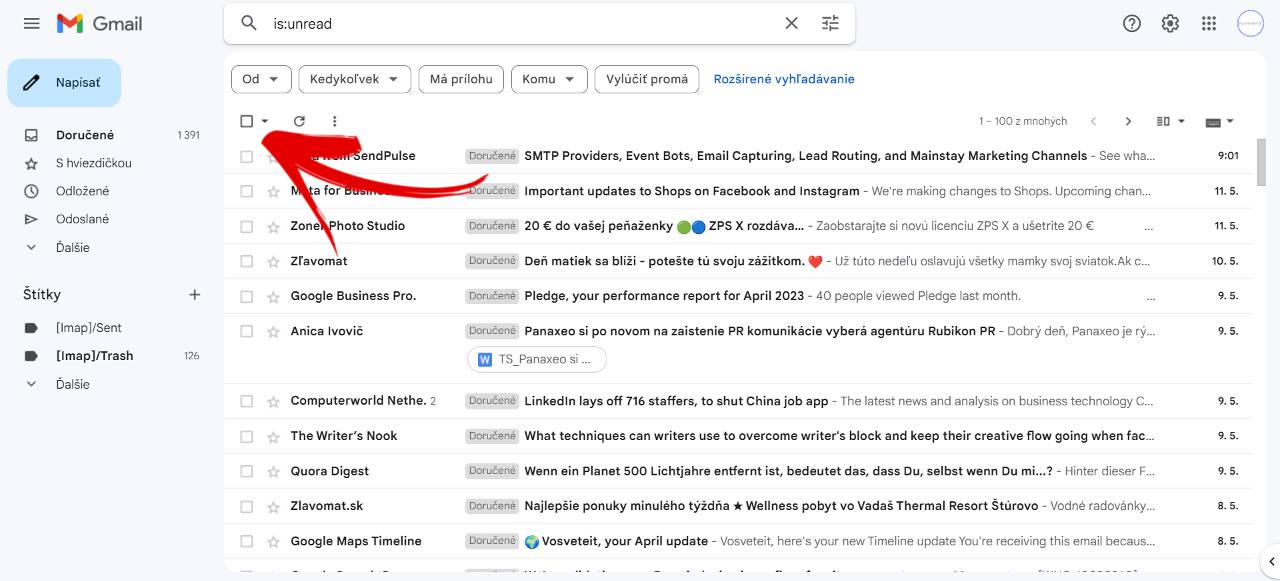1280x581 pixels.
Task: Select the Quora Digest email checkbox
Action: tap(246, 471)
